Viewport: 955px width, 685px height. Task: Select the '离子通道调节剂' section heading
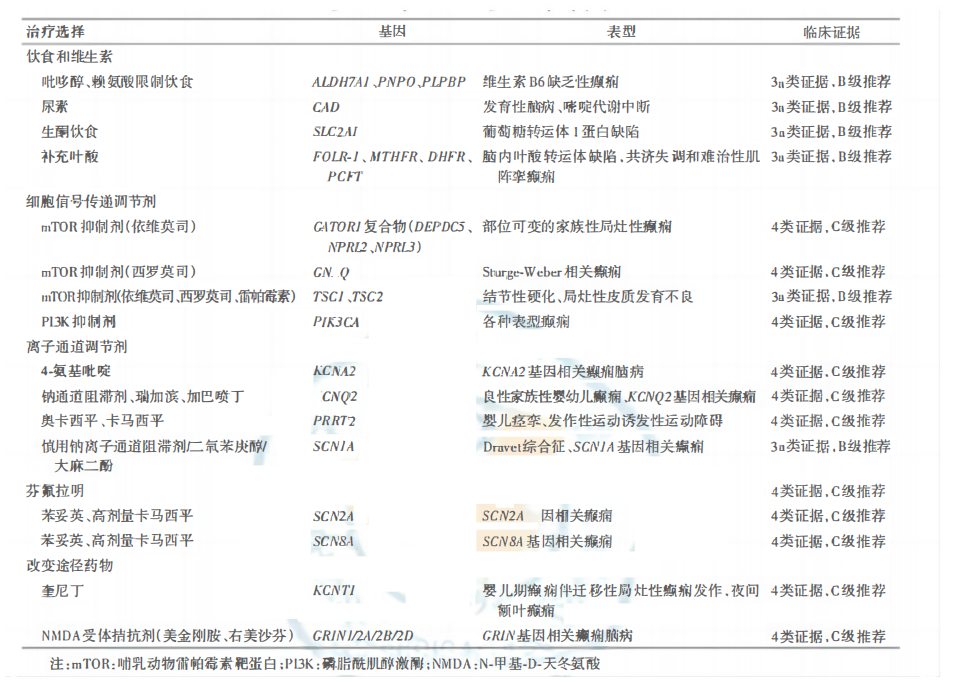pyautogui.click(x=77, y=346)
